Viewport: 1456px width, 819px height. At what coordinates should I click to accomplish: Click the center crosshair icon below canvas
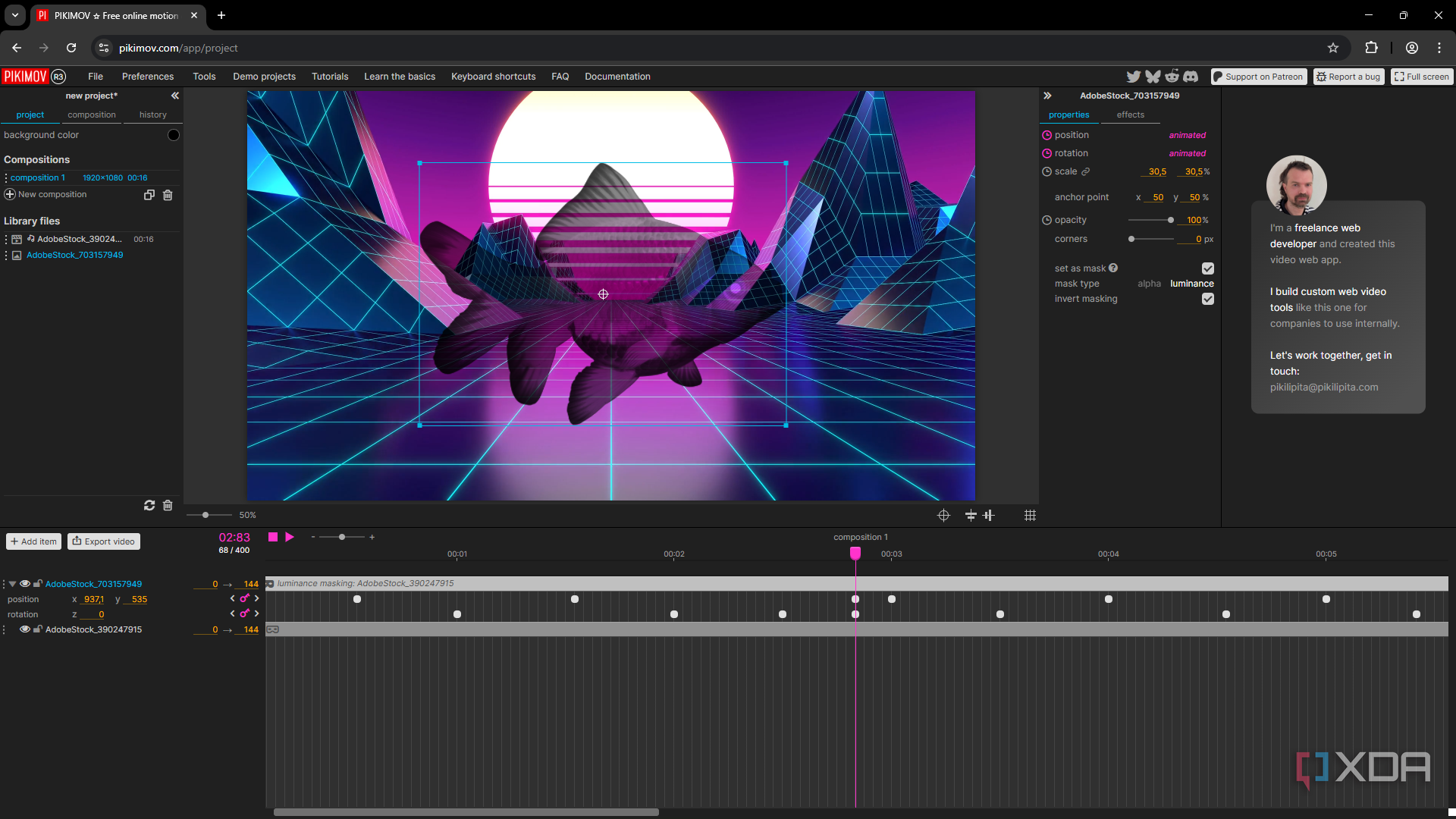click(x=943, y=516)
